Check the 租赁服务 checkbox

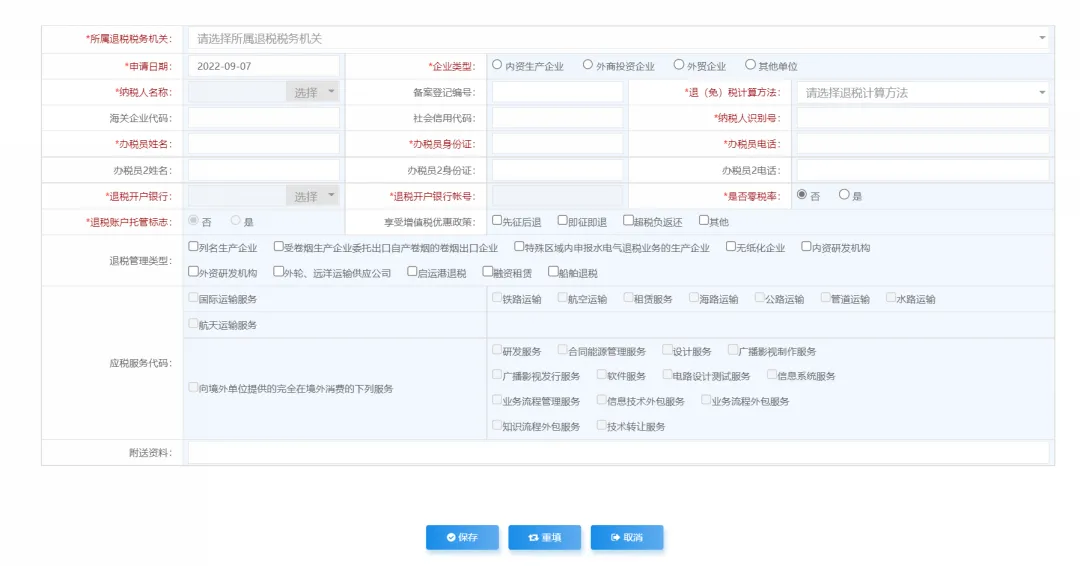[x=628, y=298]
